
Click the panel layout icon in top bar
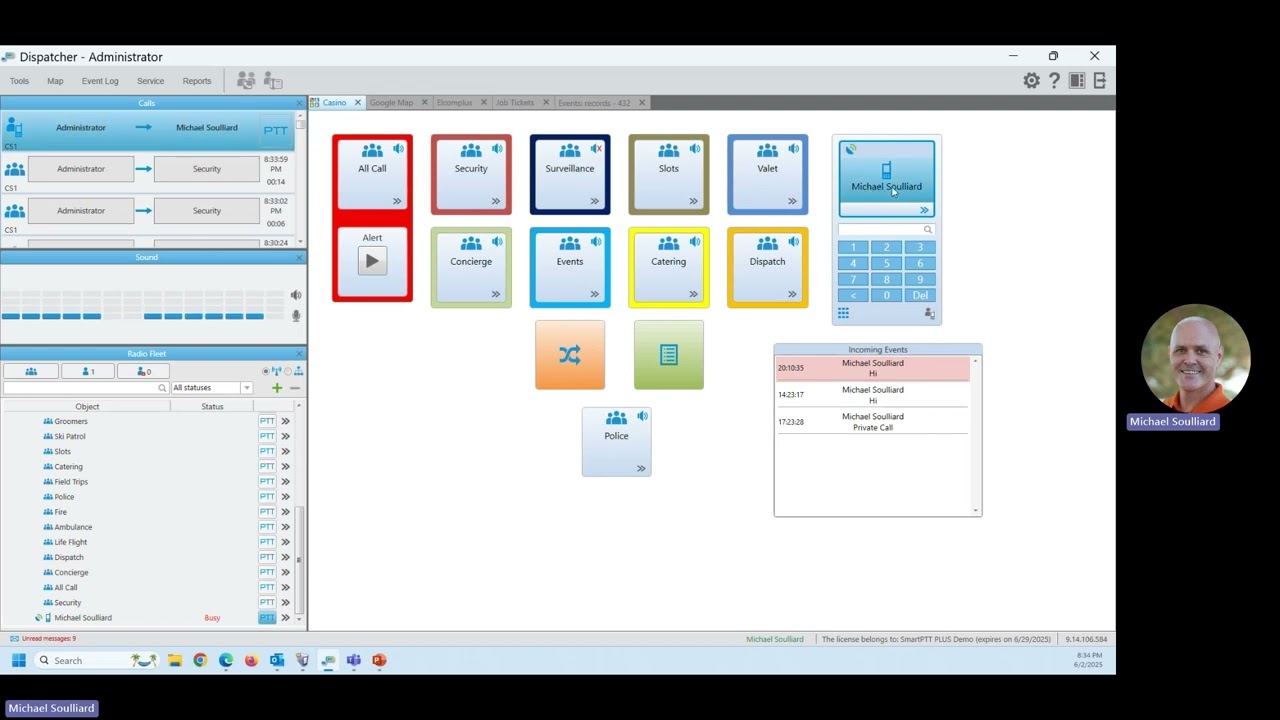[x=1077, y=81]
